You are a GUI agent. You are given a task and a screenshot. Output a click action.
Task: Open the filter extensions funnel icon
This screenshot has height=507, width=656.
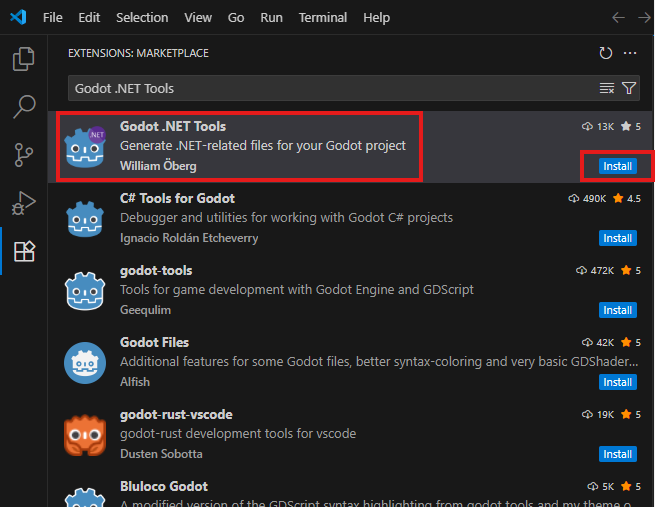(629, 88)
